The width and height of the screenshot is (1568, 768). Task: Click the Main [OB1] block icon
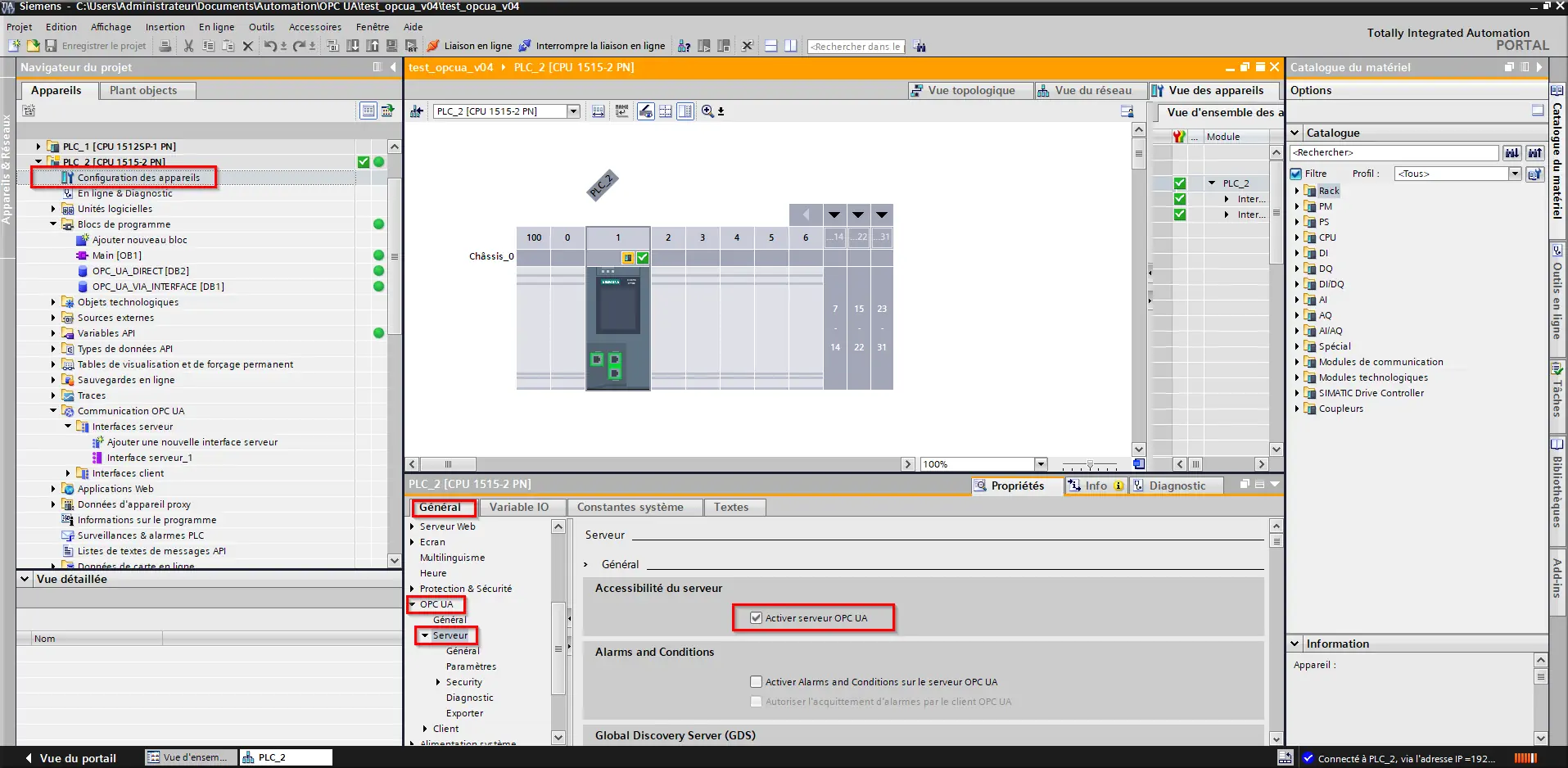point(83,255)
